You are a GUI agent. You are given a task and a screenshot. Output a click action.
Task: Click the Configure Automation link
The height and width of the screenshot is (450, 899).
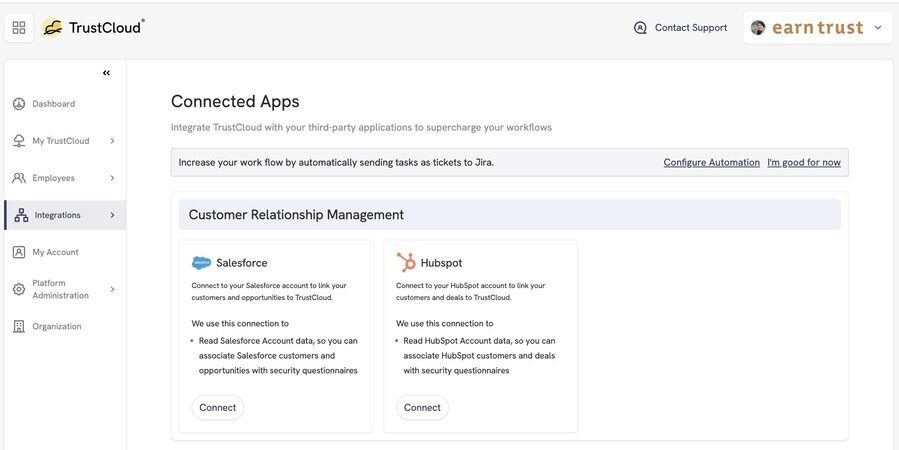pyautogui.click(x=712, y=163)
